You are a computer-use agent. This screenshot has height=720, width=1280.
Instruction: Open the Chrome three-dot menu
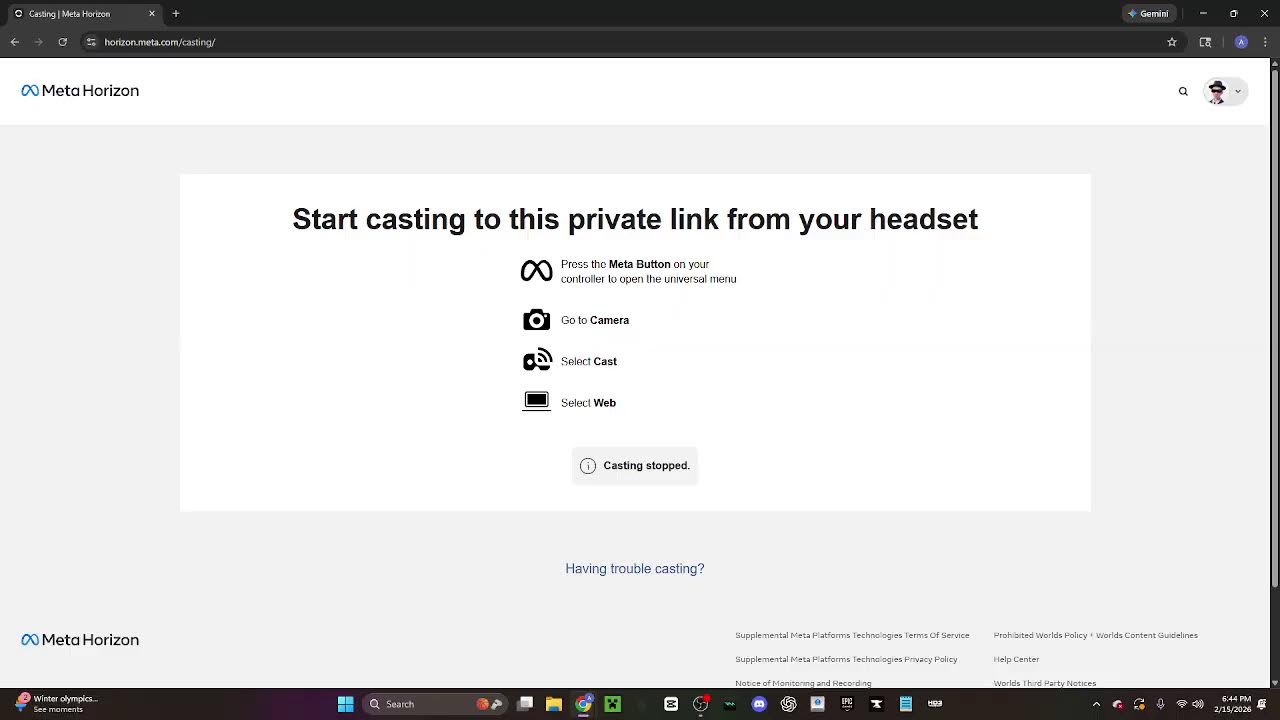[1265, 42]
